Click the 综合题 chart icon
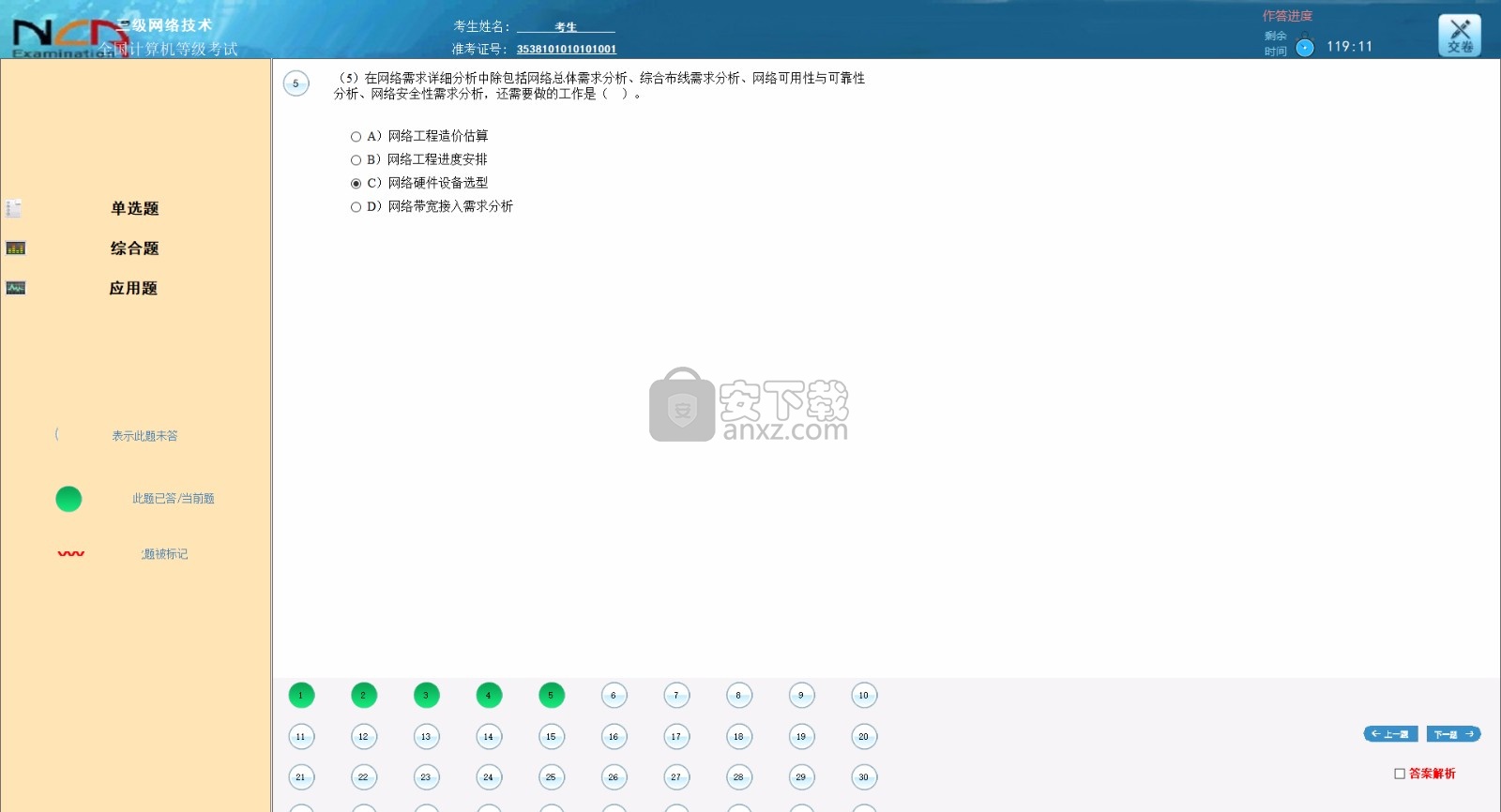1501x812 pixels. [16, 248]
